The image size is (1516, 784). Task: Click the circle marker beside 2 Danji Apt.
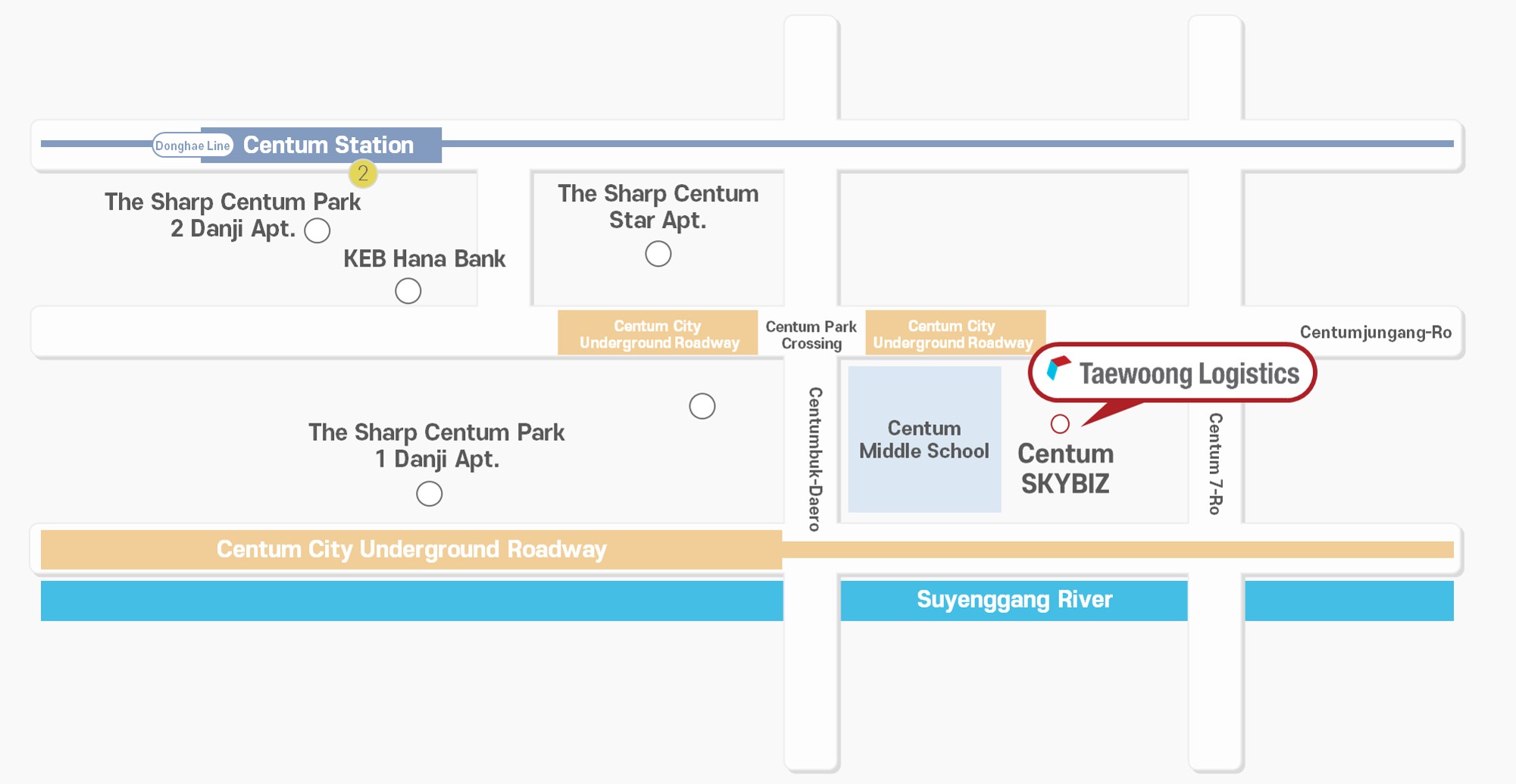(317, 230)
